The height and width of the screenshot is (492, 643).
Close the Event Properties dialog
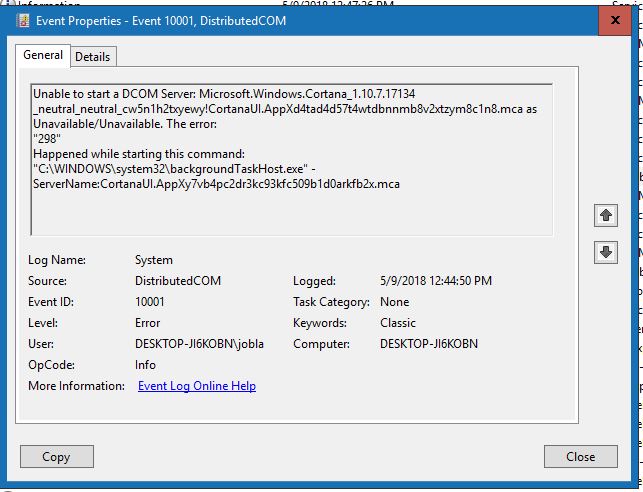click(615, 20)
